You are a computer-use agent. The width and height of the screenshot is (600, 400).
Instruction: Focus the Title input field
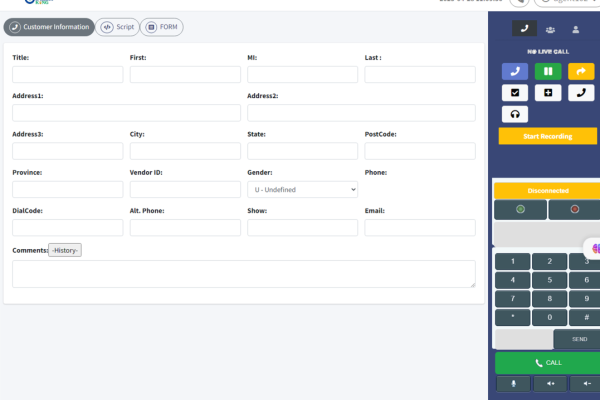coord(68,75)
